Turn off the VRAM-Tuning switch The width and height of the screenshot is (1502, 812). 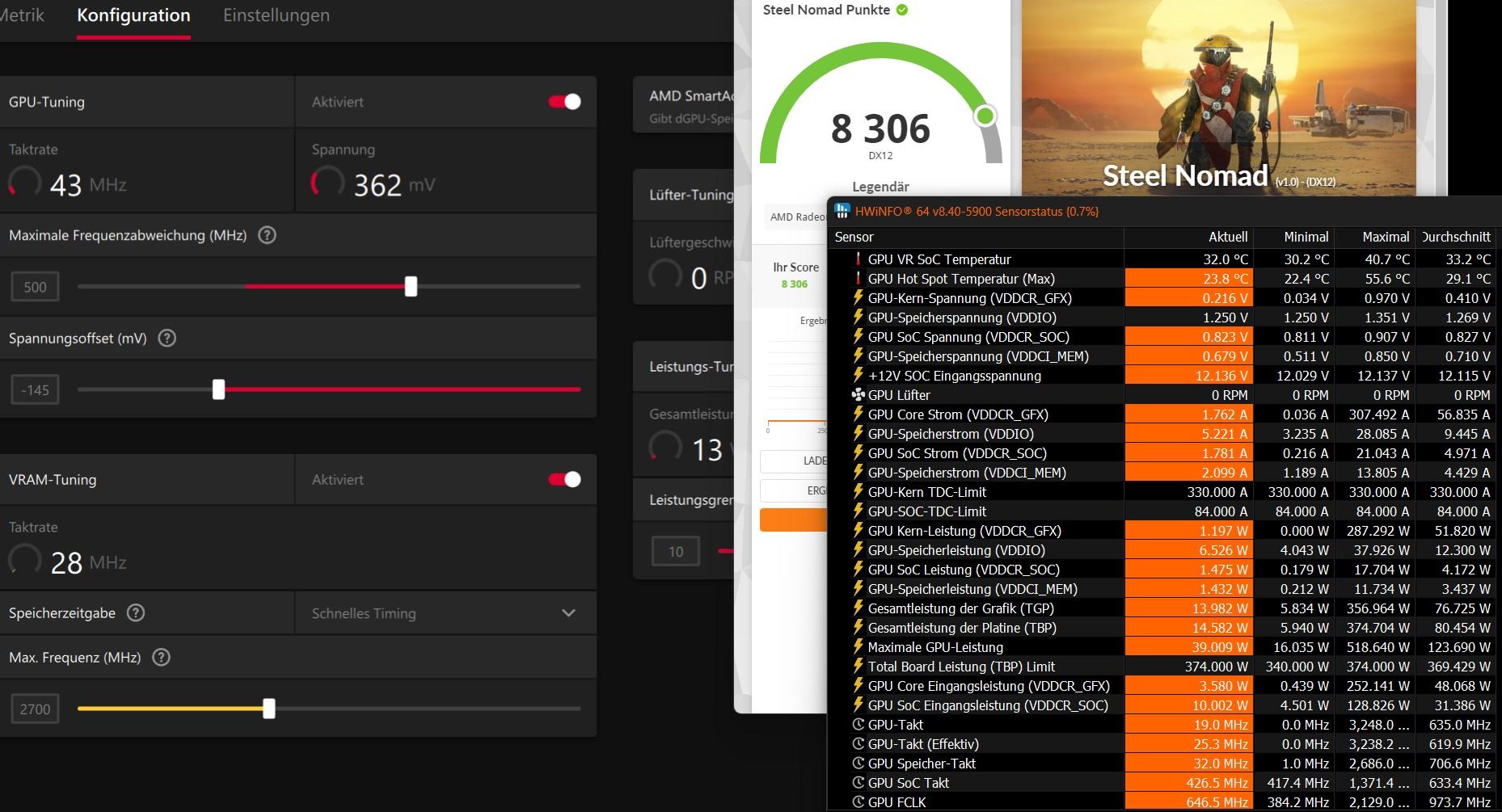click(x=564, y=479)
